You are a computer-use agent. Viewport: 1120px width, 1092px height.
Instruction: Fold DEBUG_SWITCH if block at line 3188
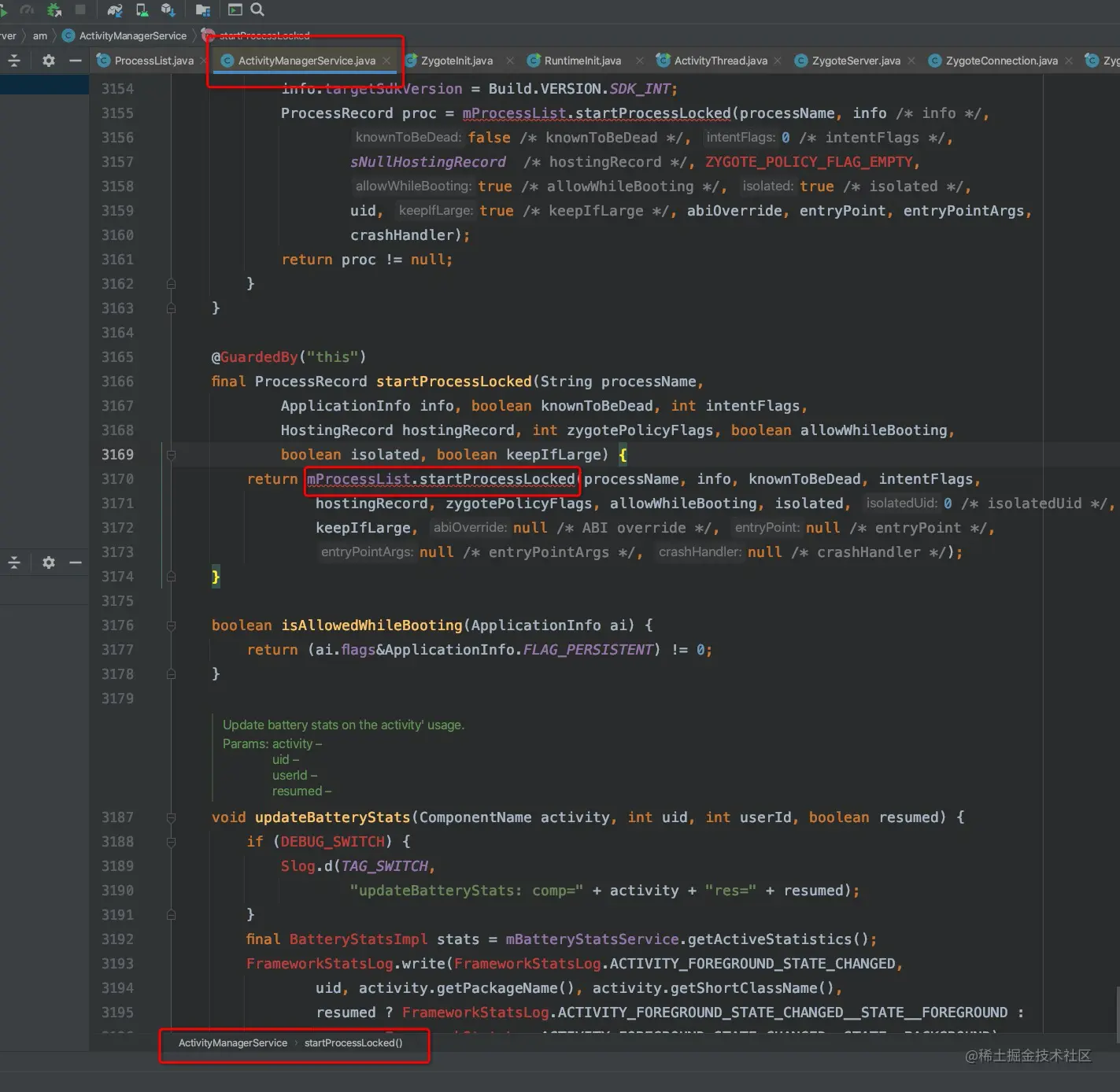(x=171, y=842)
